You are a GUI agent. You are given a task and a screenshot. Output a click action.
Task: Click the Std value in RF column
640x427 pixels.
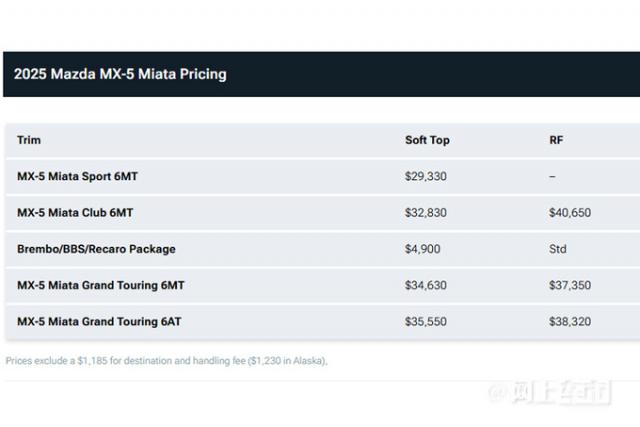point(558,249)
